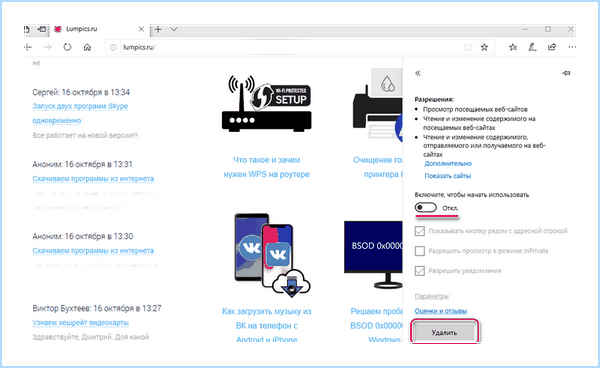600x368 pixels.
Task: Open Запуск двух программ Skype link
Action: pos(80,113)
